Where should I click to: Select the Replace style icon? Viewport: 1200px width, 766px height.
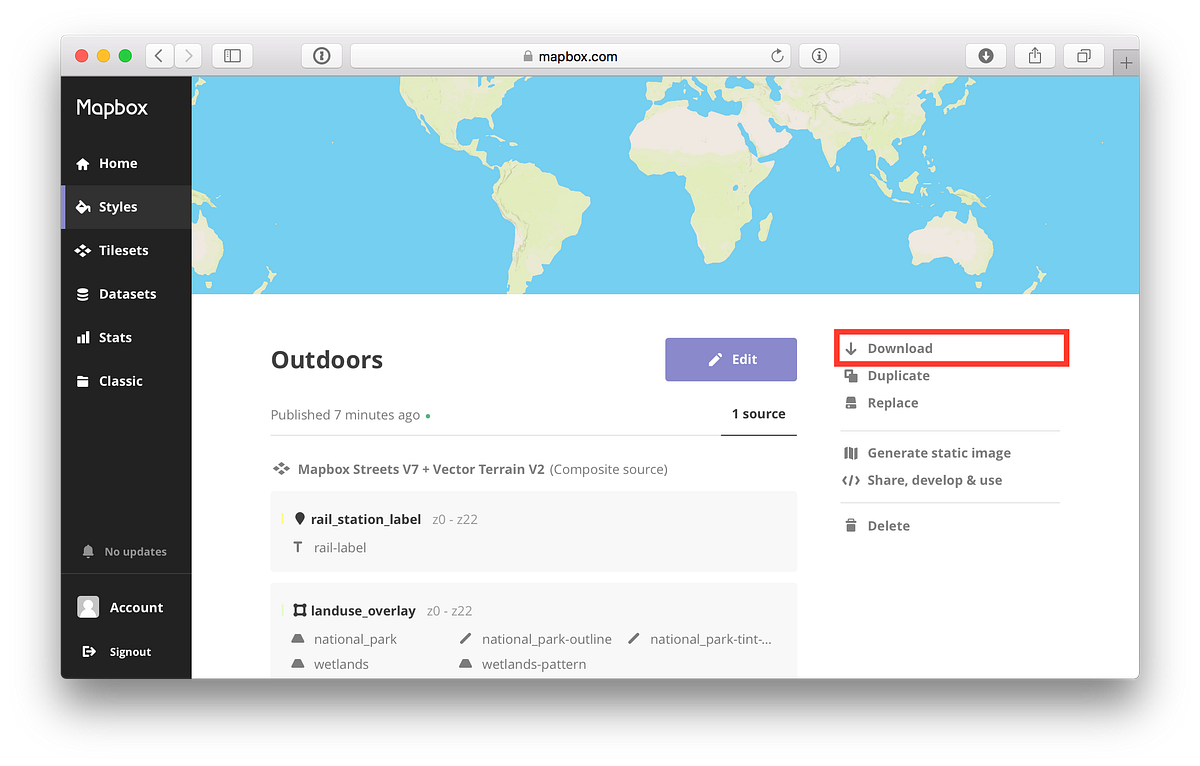click(x=851, y=402)
